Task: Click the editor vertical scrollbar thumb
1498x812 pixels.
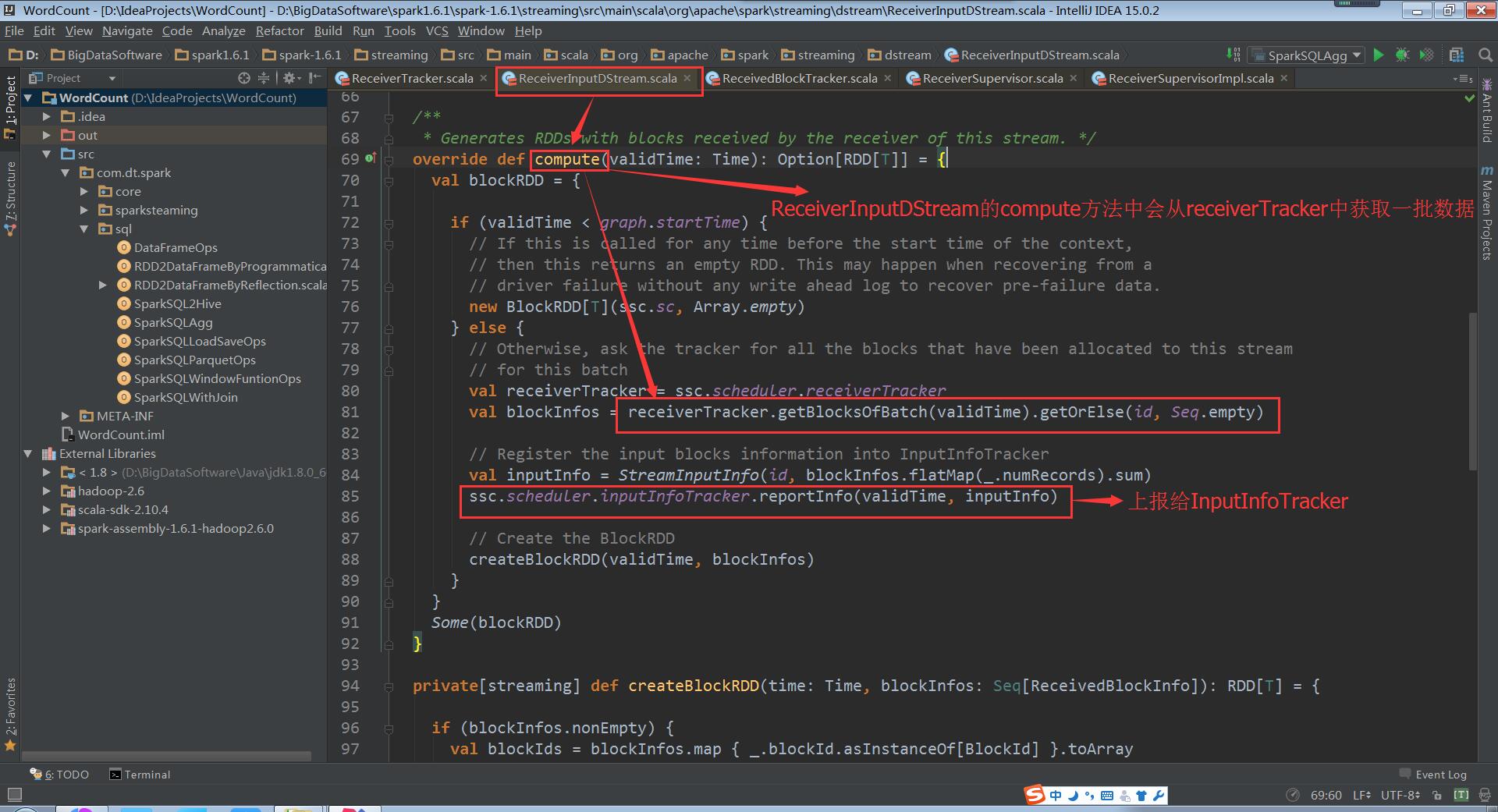Action: (1472, 391)
